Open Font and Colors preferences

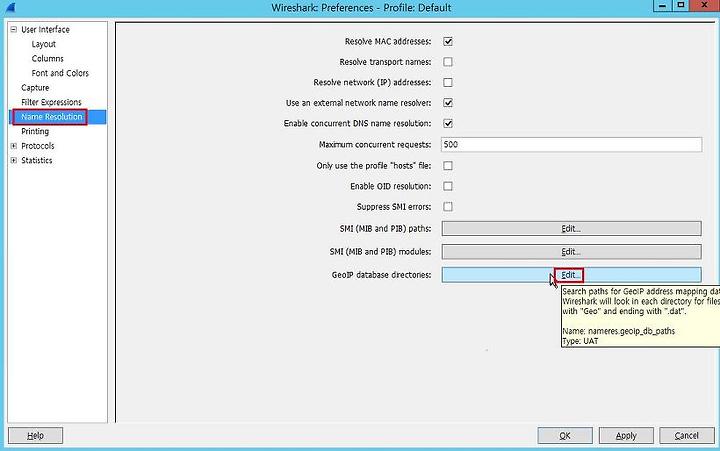(x=60, y=73)
